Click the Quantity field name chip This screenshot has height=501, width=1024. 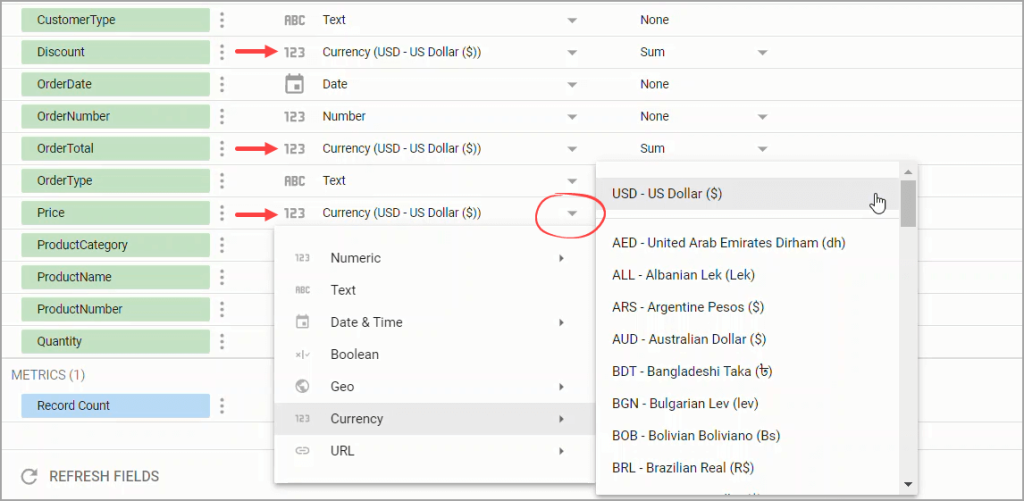coord(116,342)
